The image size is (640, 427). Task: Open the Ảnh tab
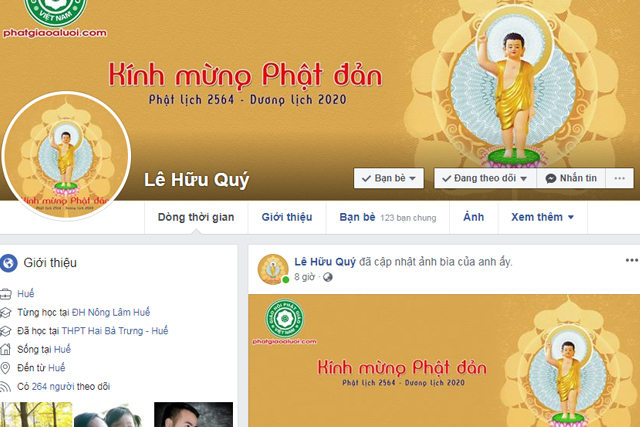pos(473,217)
